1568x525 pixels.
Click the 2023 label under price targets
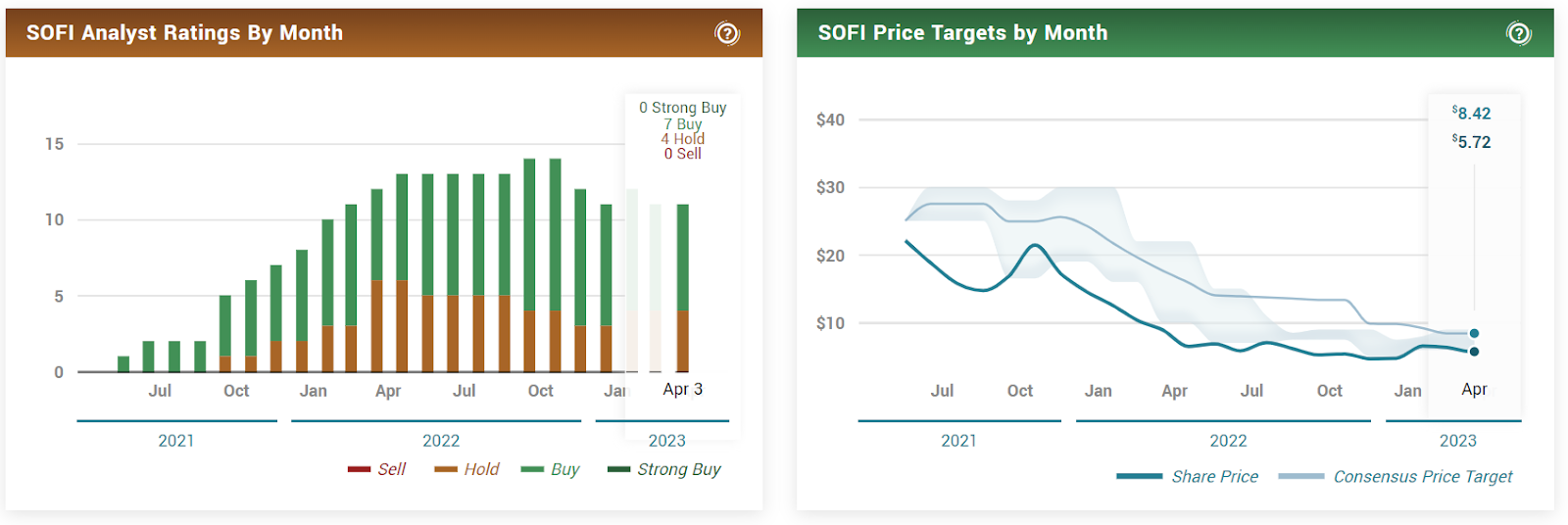[x=1457, y=441]
